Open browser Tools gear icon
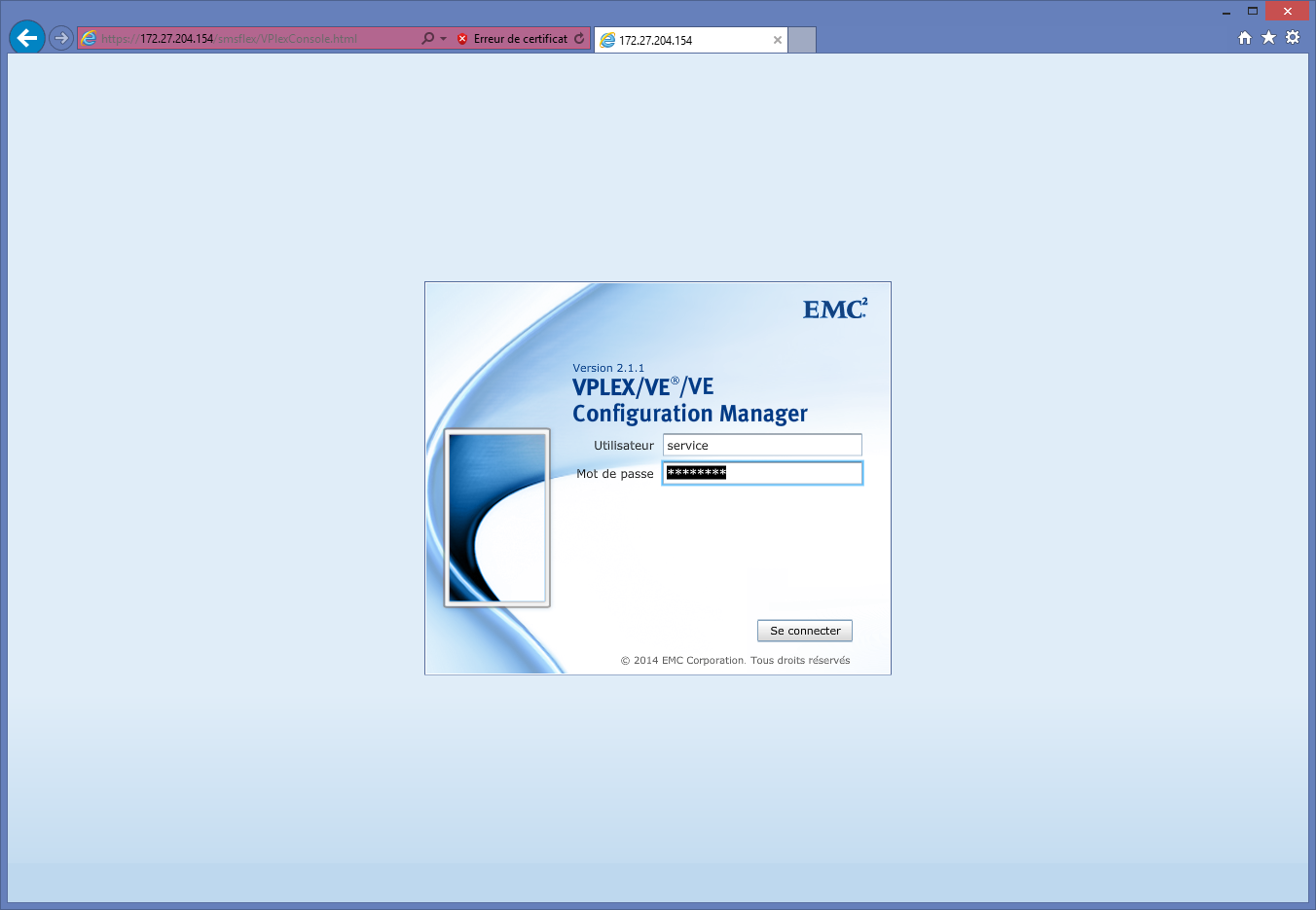The width and height of the screenshot is (1316, 910). click(x=1293, y=38)
